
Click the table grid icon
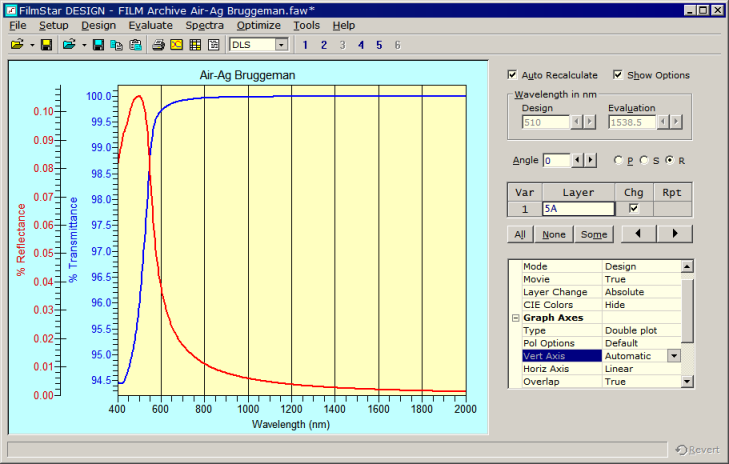click(x=195, y=45)
